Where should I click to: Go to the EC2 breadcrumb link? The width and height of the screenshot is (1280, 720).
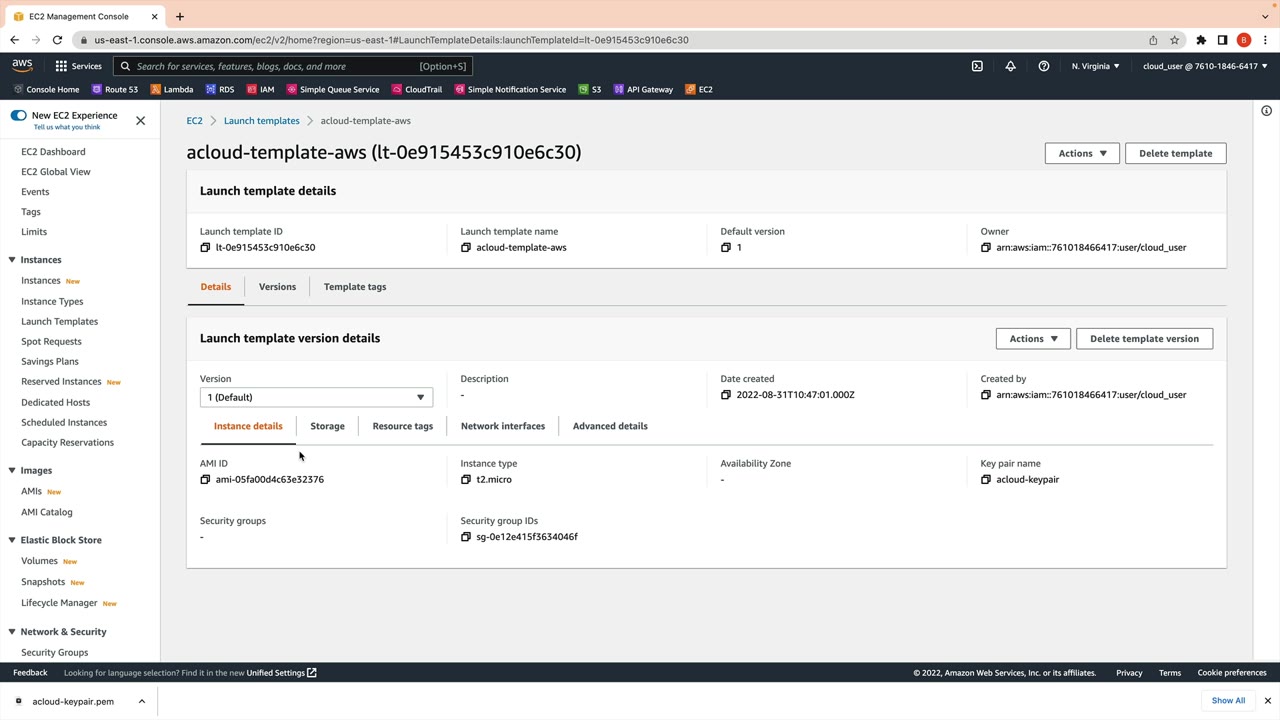194,121
